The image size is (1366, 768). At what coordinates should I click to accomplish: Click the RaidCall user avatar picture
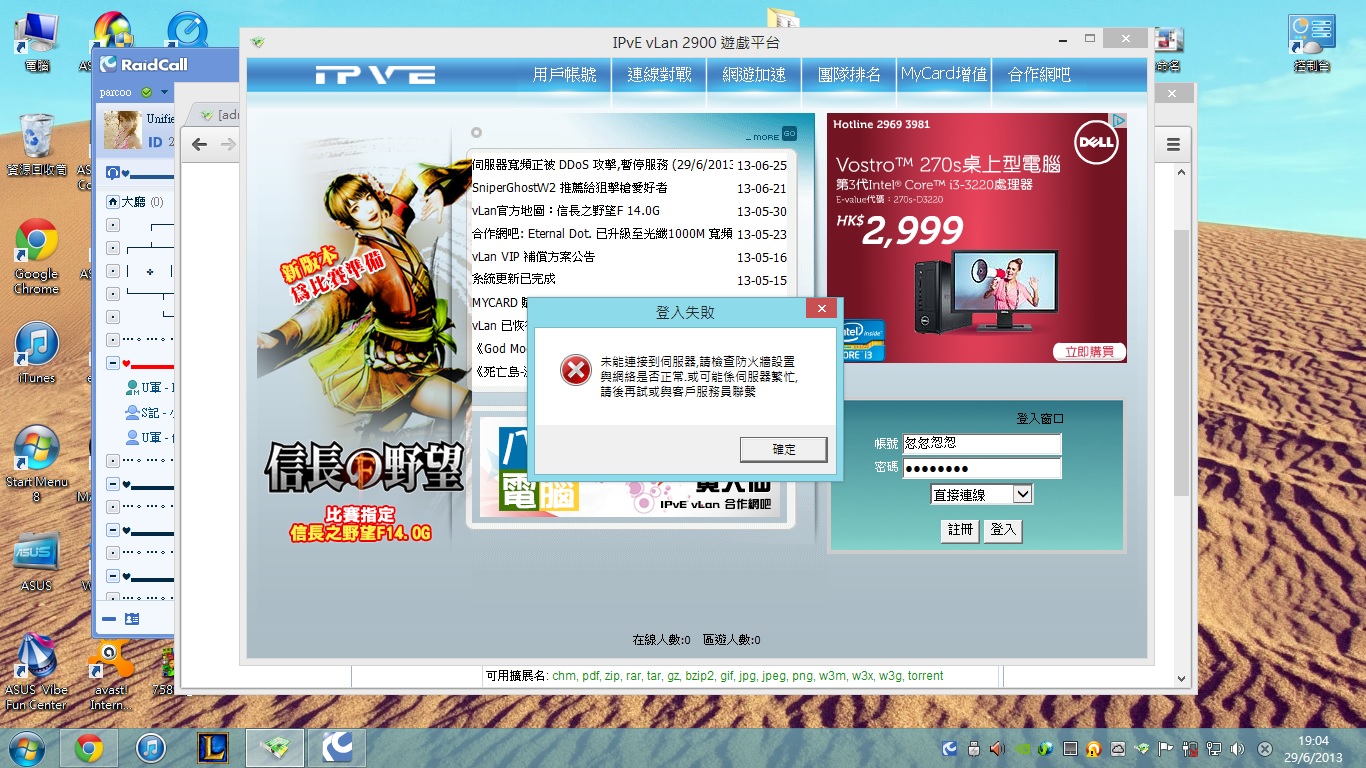(x=123, y=130)
